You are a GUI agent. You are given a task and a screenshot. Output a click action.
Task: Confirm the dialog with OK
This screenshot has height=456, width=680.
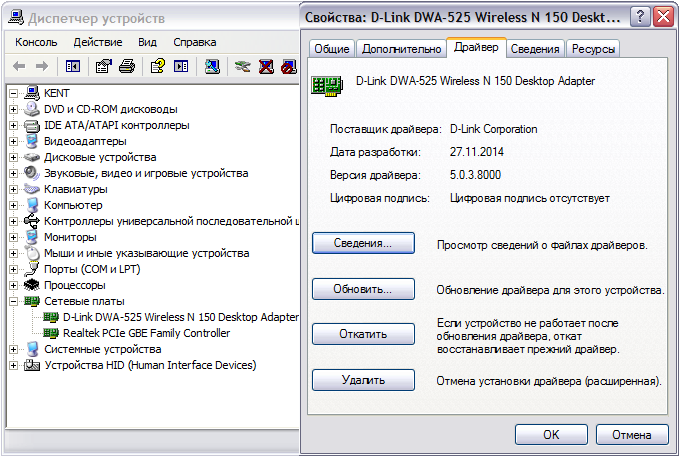551,434
